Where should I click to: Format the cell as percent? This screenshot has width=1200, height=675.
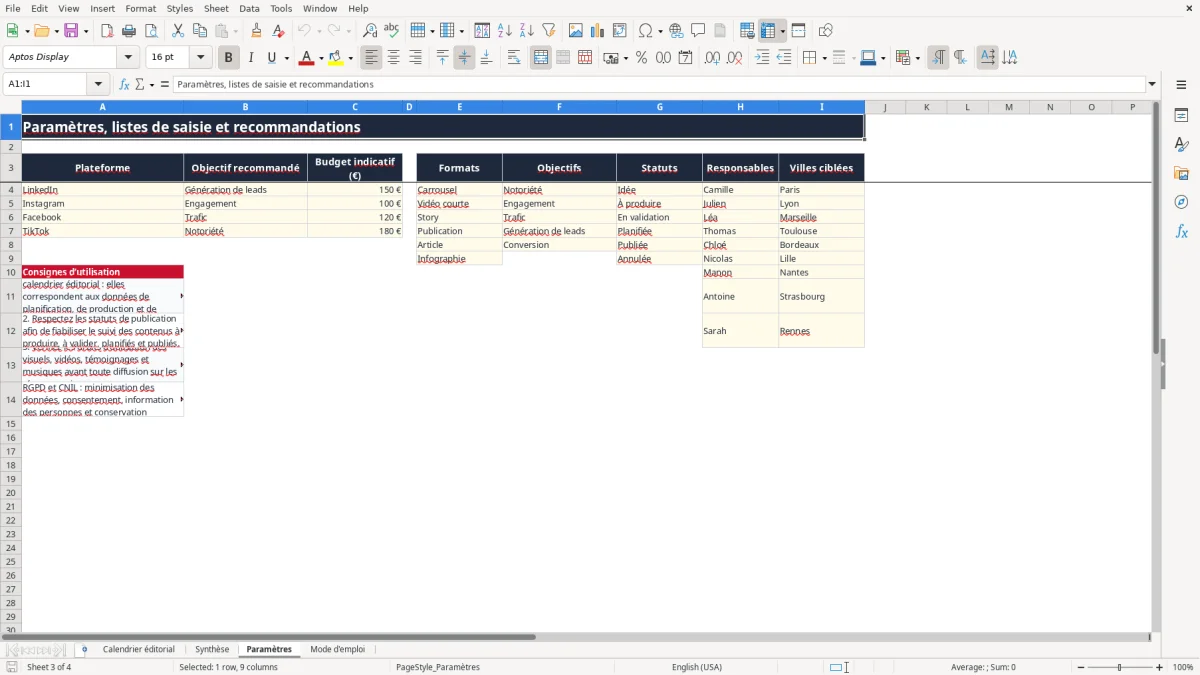641,58
